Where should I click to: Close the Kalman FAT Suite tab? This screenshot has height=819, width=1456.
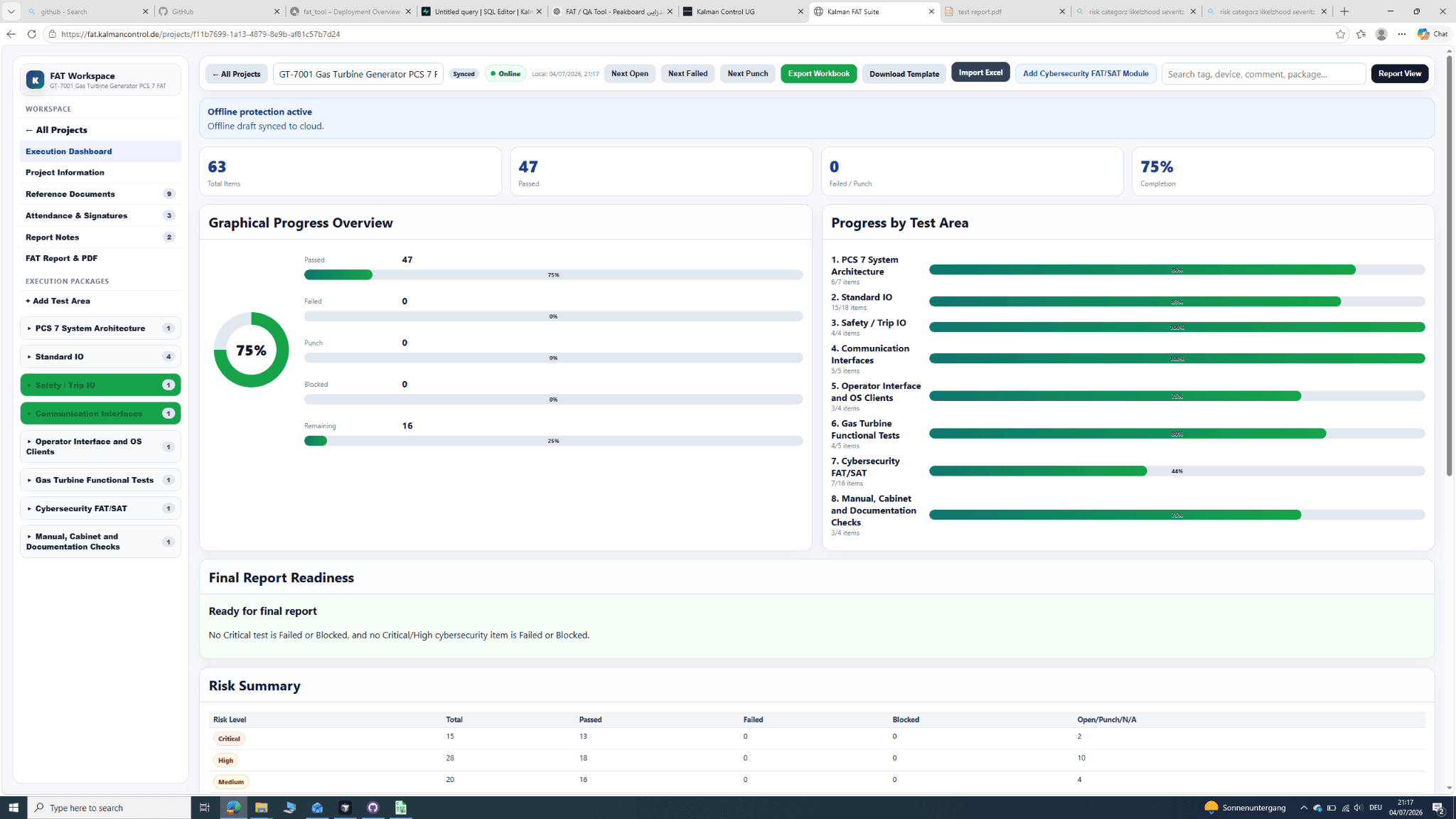(x=931, y=11)
